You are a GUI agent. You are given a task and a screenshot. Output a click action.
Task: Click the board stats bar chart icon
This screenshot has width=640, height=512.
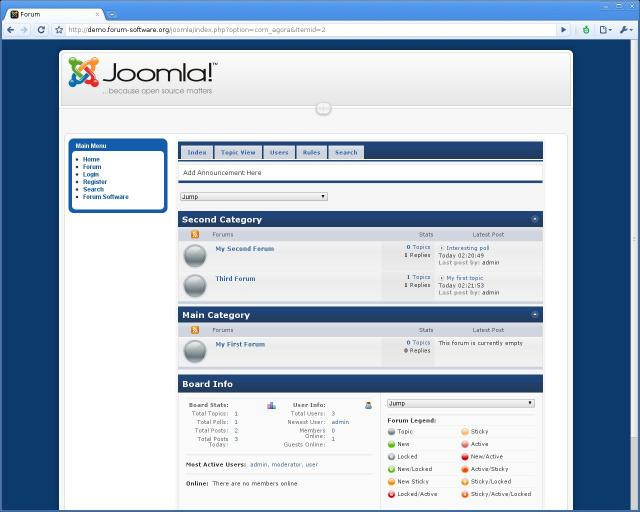[x=271, y=405]
